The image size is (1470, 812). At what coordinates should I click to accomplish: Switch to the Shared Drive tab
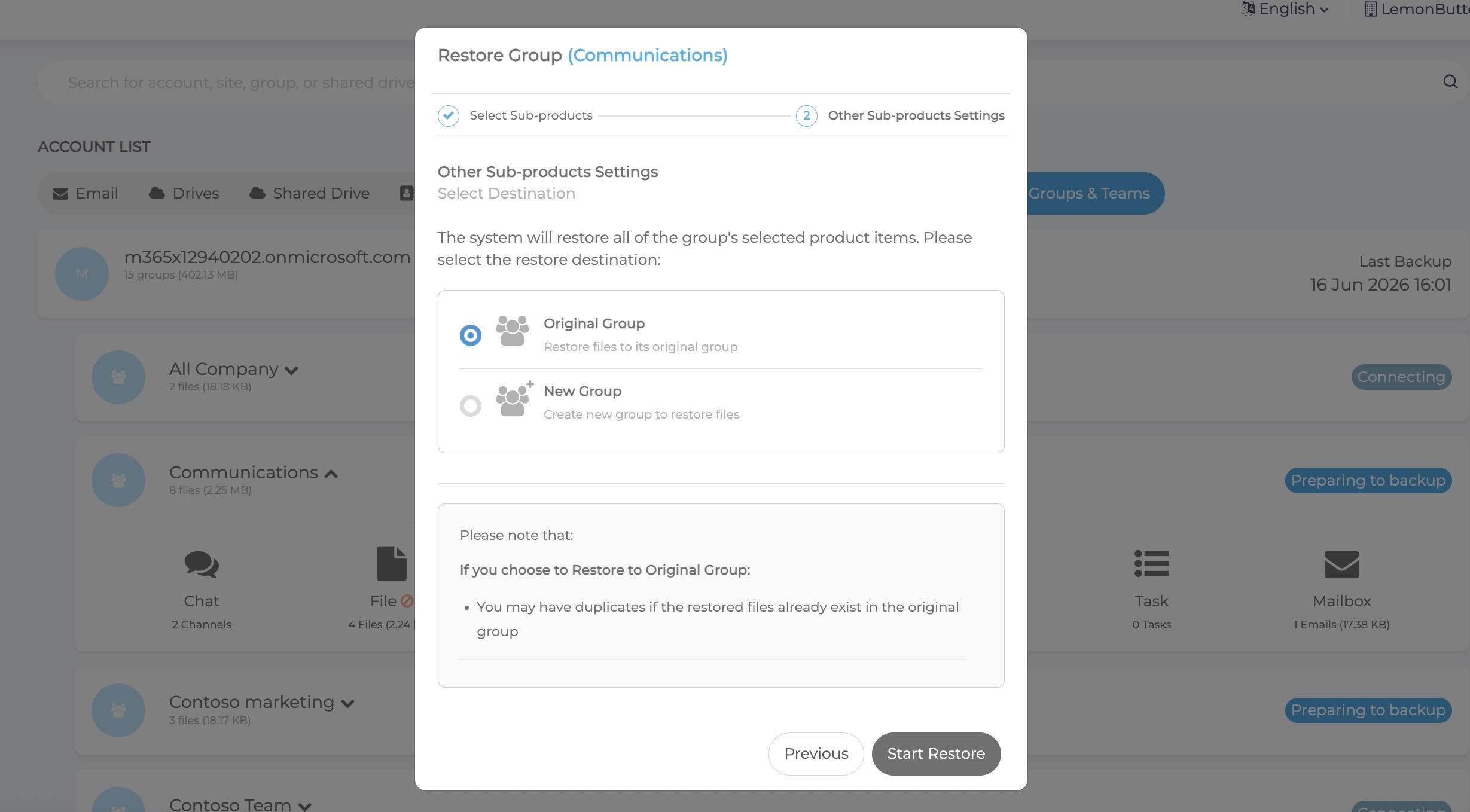(309, 193)
